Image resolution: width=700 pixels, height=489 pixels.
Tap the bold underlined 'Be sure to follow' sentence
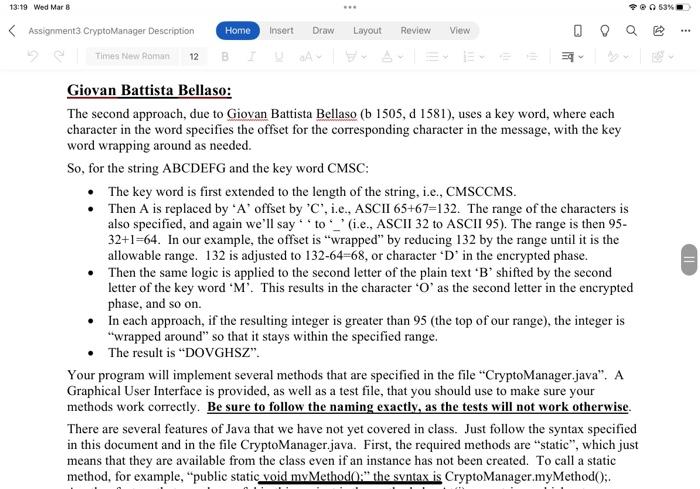point(418,407)
